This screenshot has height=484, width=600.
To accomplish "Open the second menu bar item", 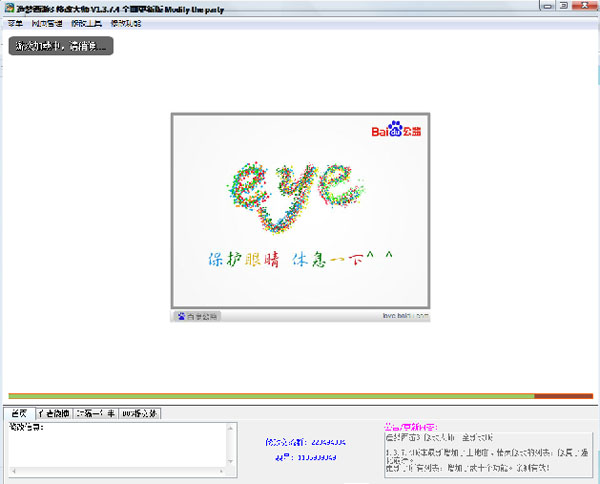I will tap(47, 23).
